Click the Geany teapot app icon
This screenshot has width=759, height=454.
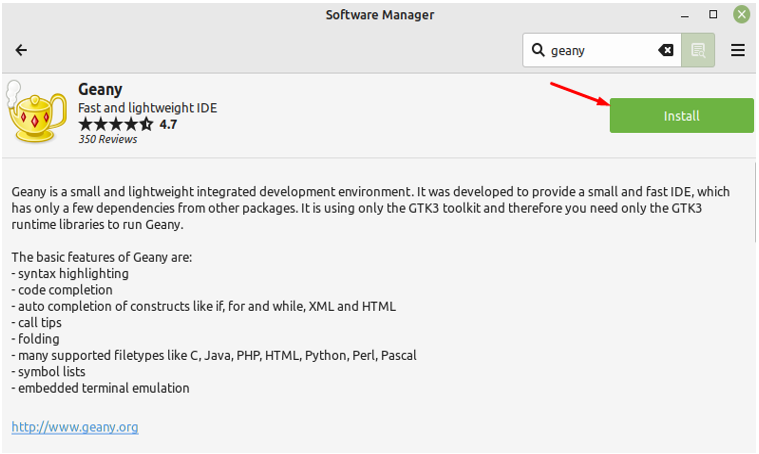click(37, 115)
